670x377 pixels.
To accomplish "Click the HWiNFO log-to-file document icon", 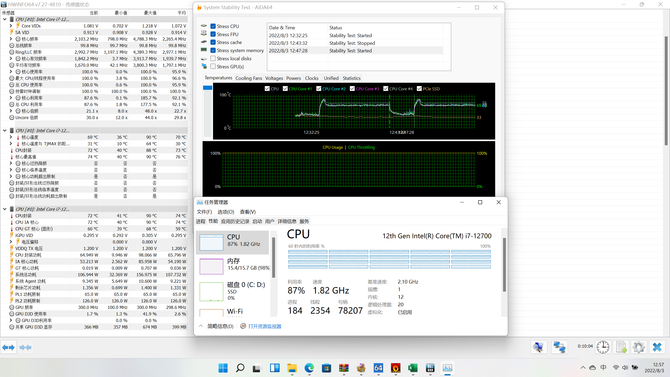I will pos(622,347).
